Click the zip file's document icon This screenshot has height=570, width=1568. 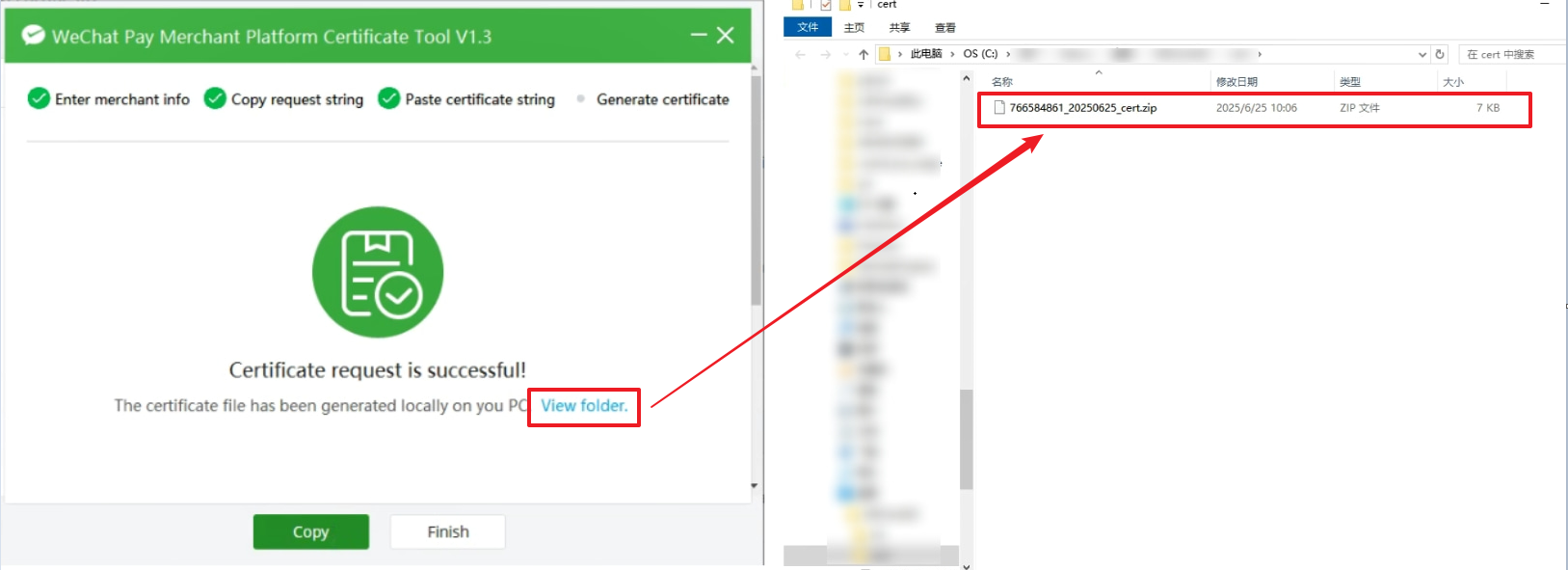coord(999,108)
